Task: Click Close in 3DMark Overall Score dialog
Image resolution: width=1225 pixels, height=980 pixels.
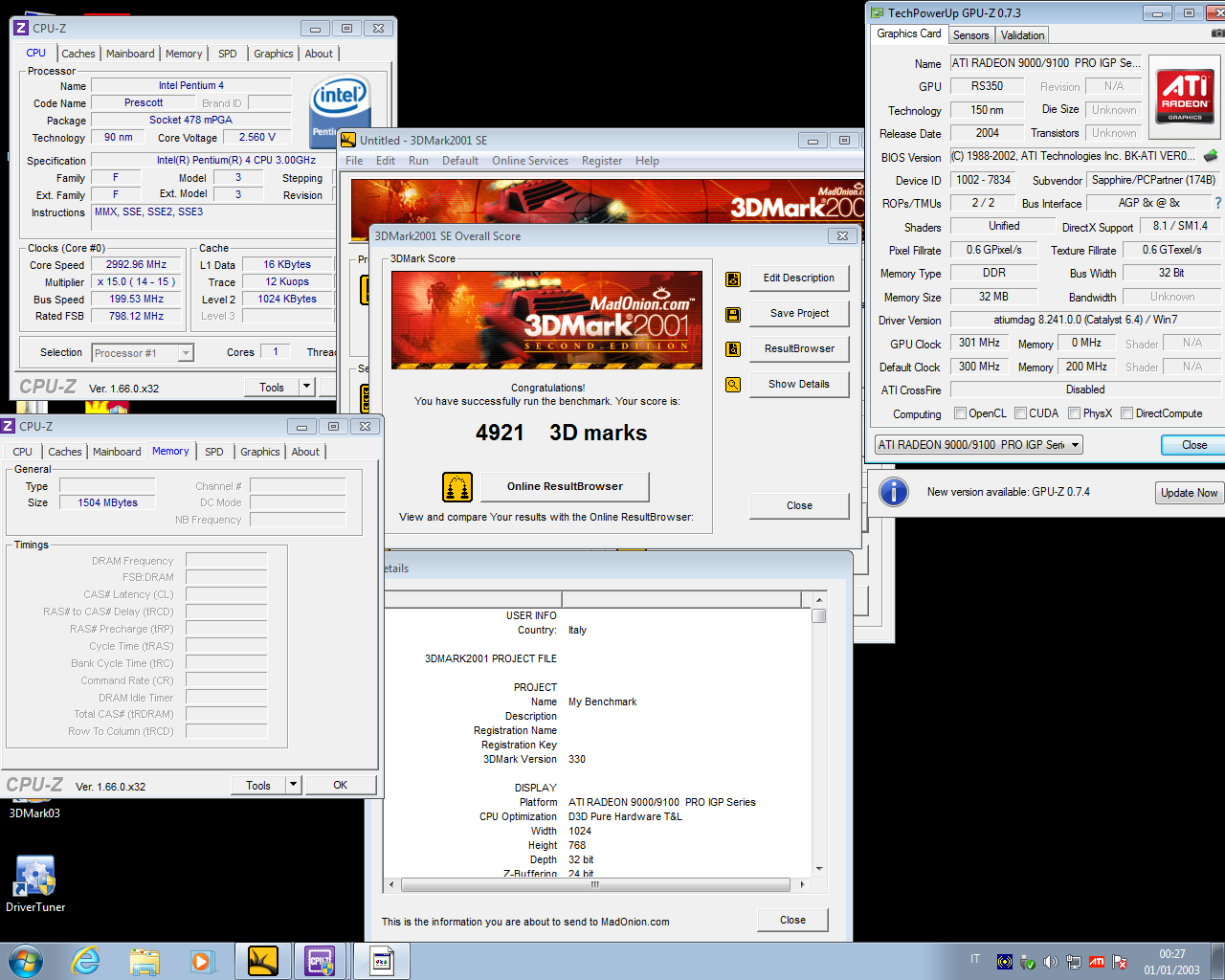Action: pos(799,506)
